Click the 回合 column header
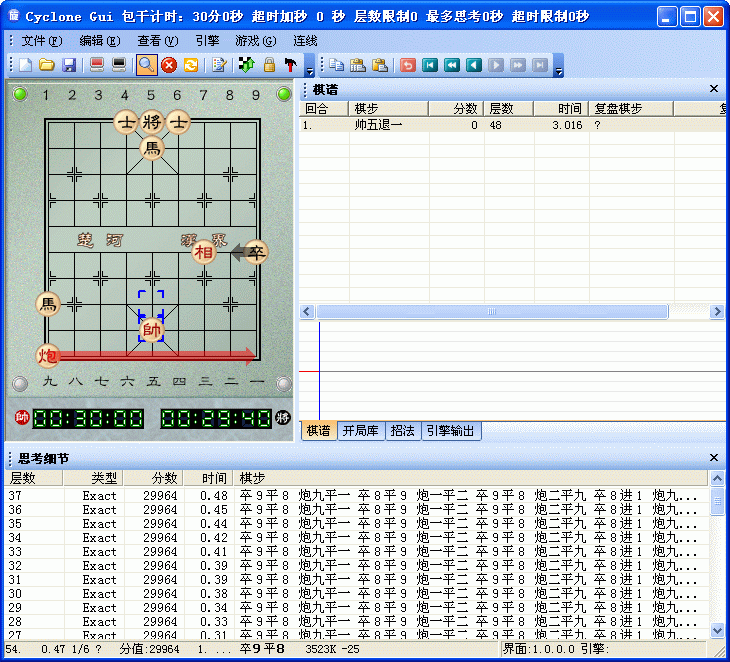The height and width of the screenshot is (662, 730). point(324,108)
